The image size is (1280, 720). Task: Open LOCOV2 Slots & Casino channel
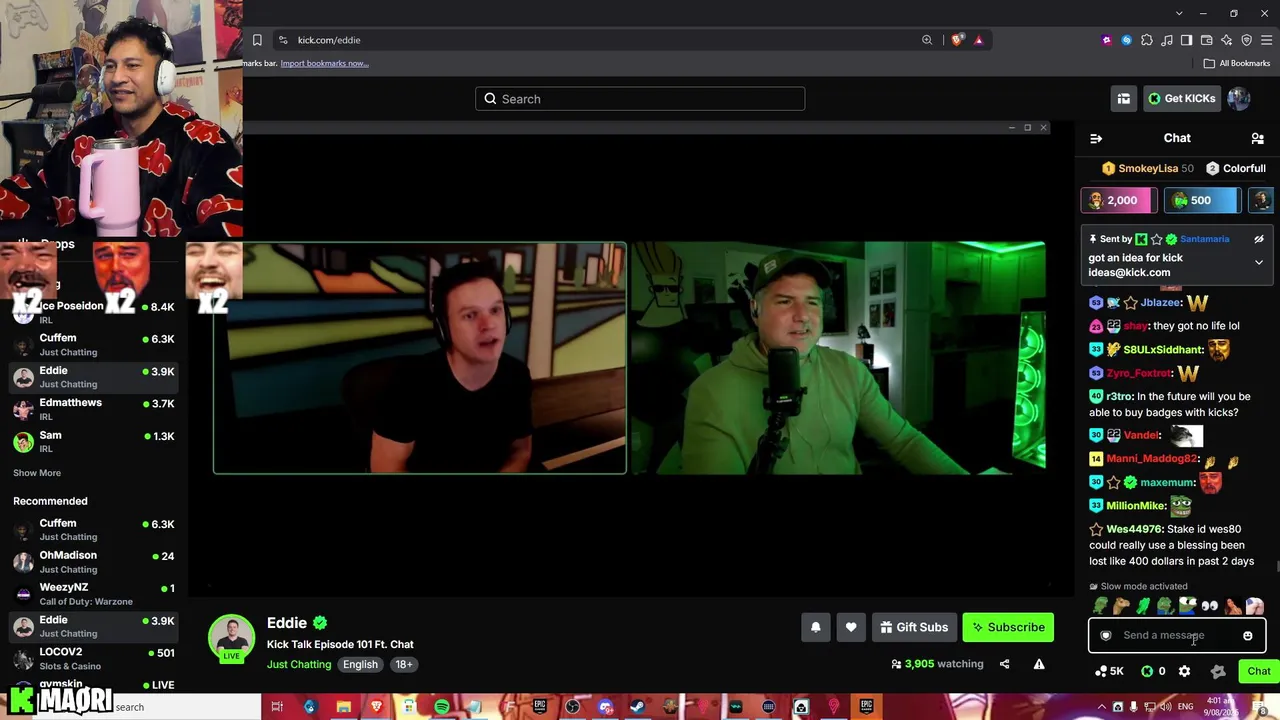[x=94, y=658]
